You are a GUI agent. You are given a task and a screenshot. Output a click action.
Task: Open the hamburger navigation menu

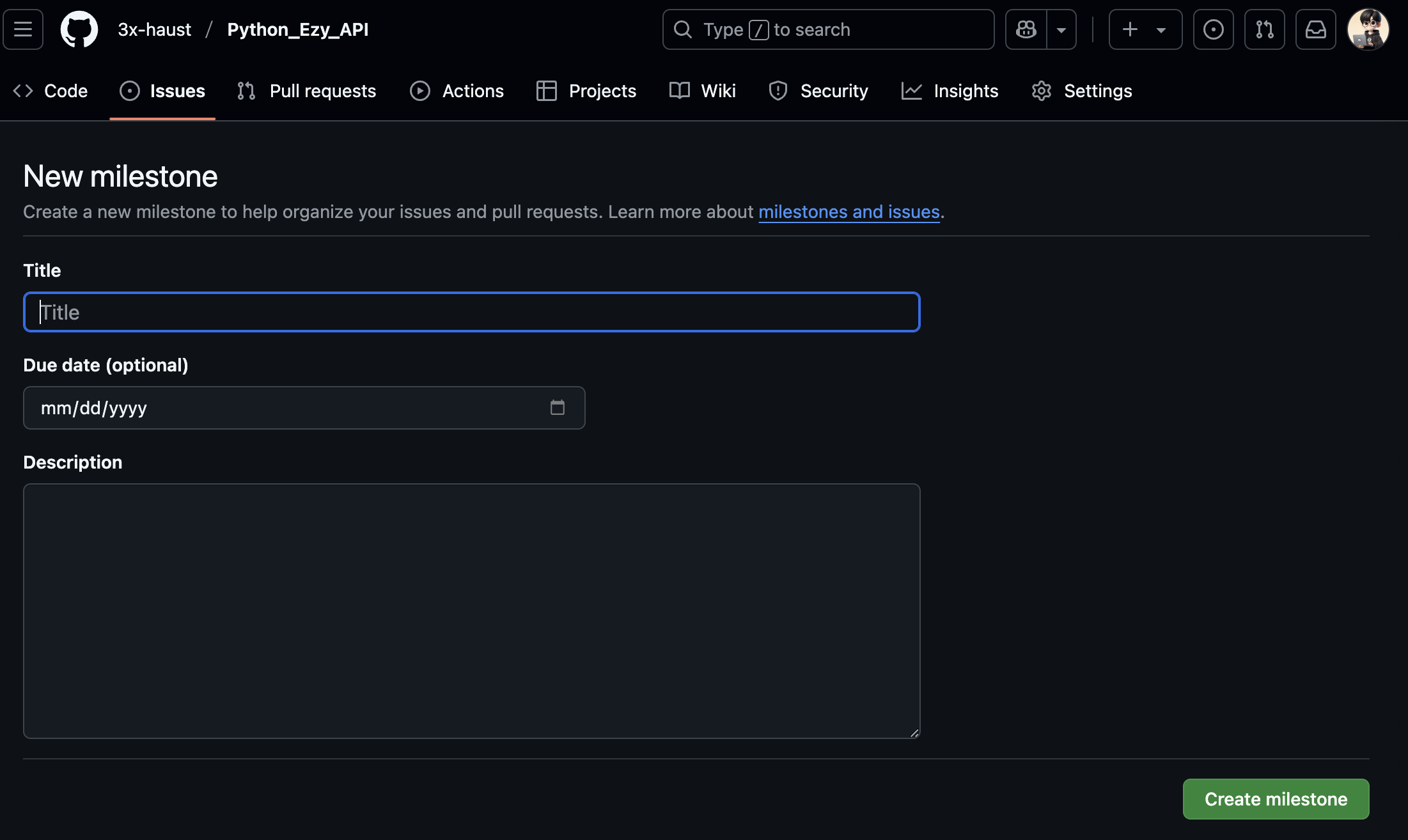23,29
